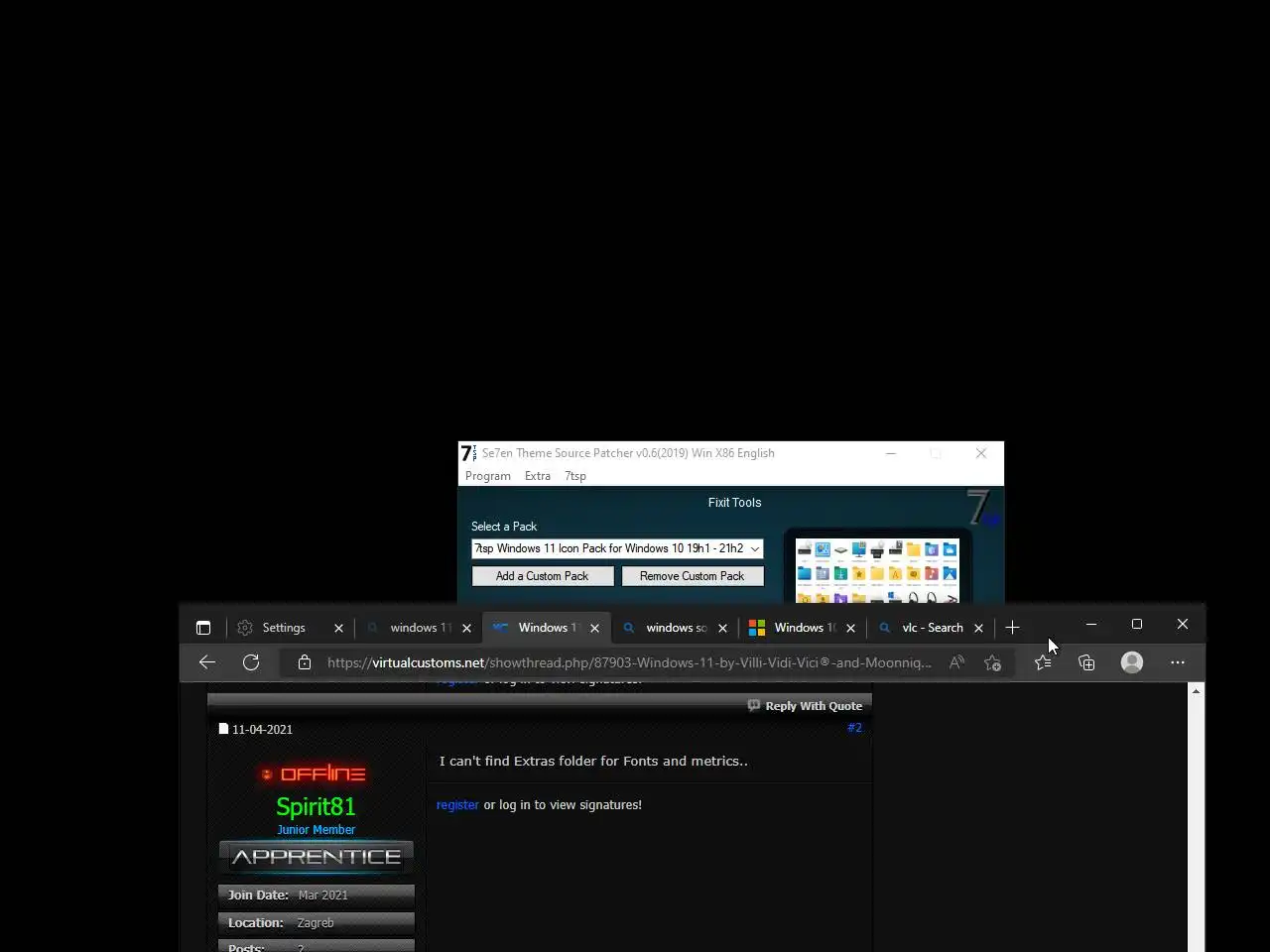1270x952 pixels.
Task: Close the Settings tab
Action: pos(338,628)
